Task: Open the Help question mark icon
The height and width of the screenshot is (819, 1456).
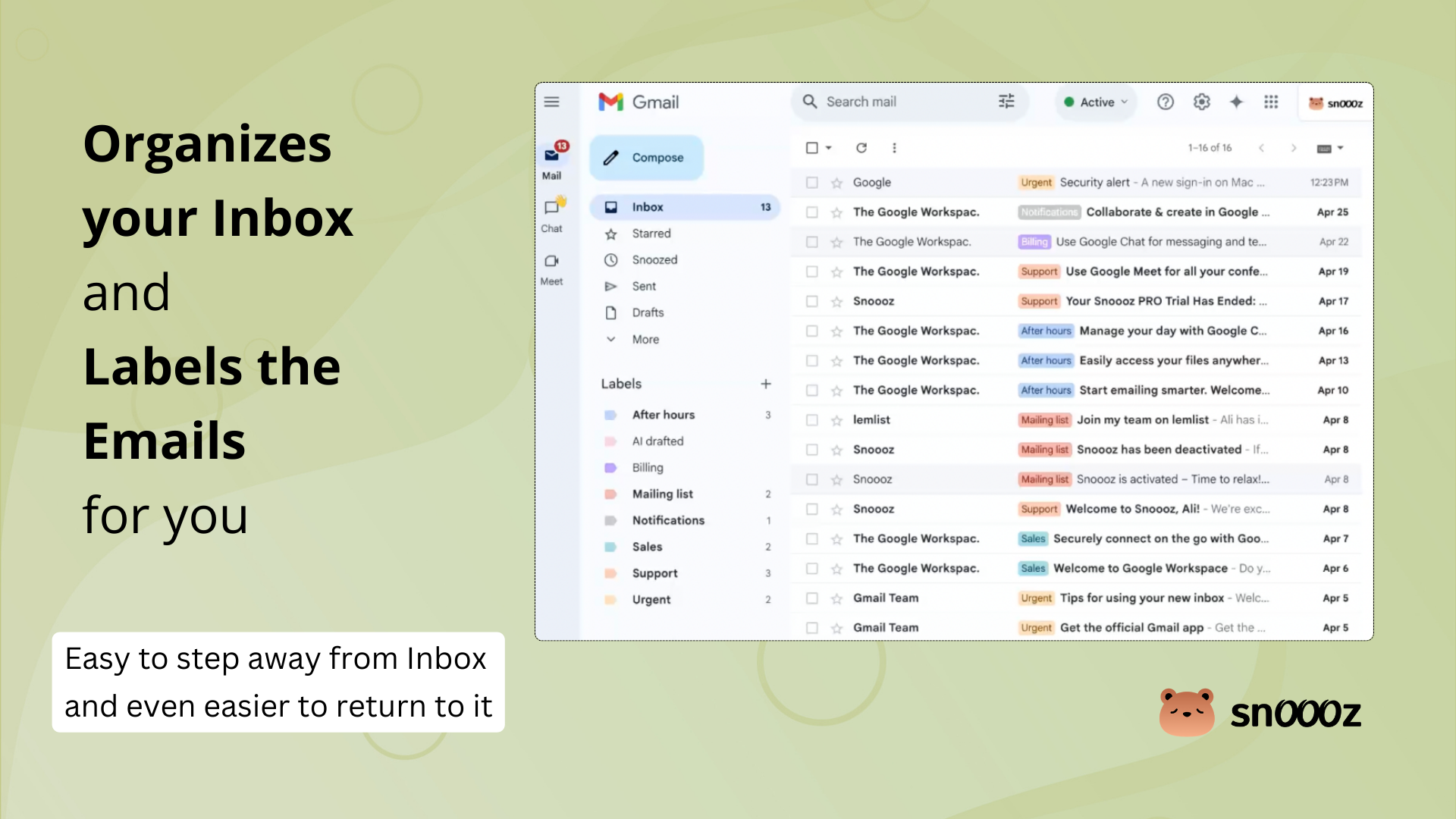Action: 1166,102
